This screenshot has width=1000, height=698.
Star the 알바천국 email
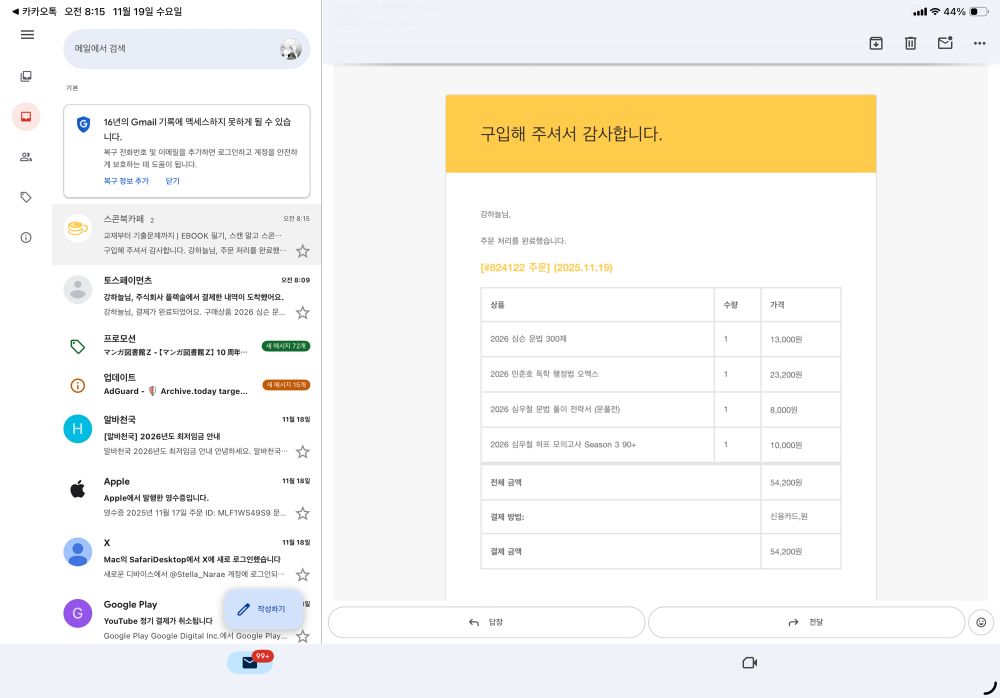coord(303,452)
